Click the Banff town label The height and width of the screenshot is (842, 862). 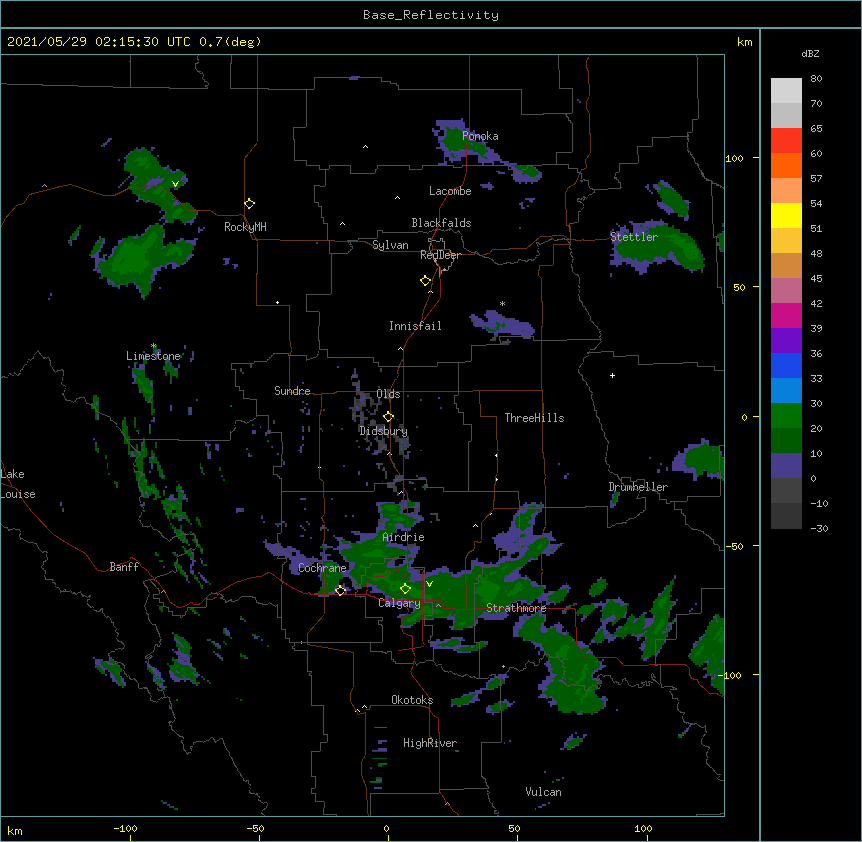click(x=124, y=567)
